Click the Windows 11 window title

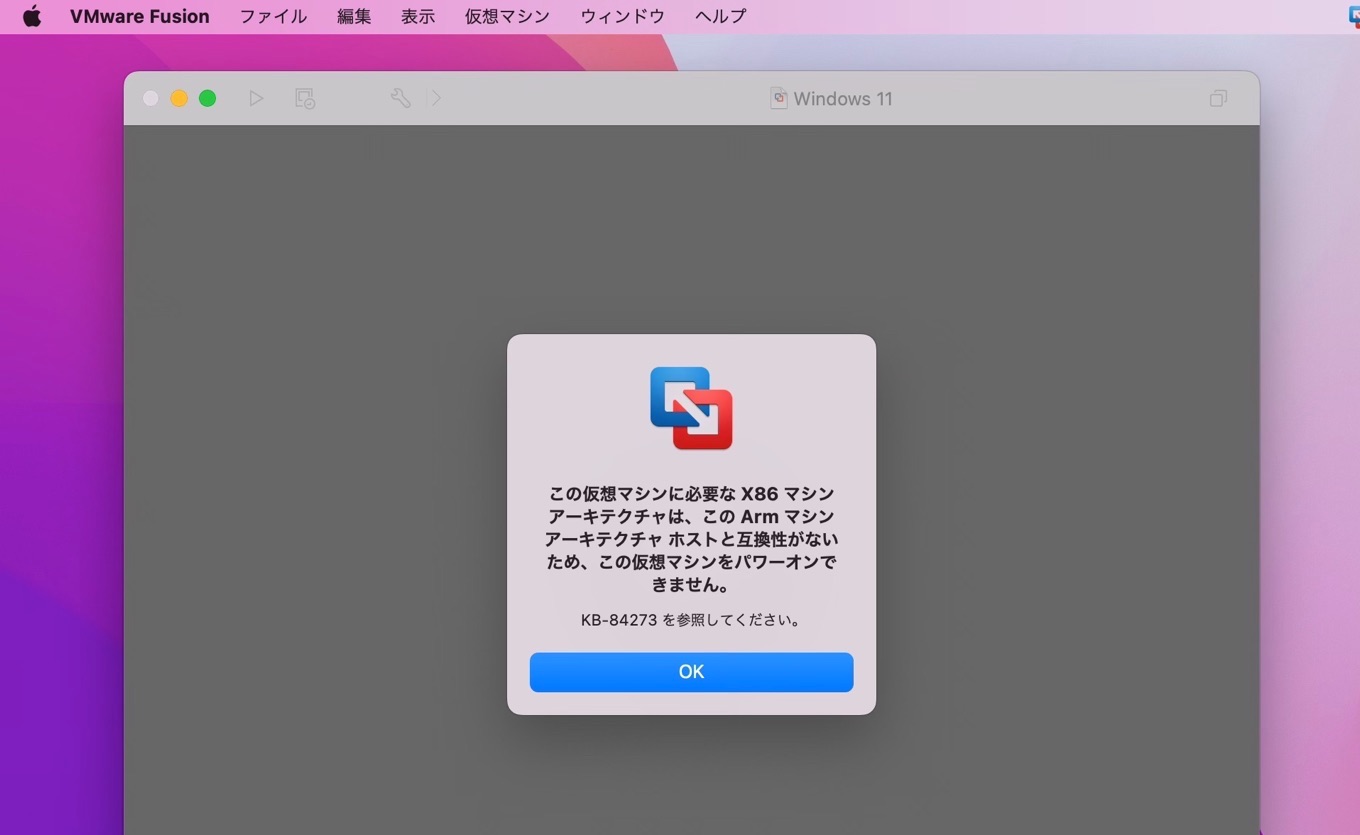coord(844,98)
